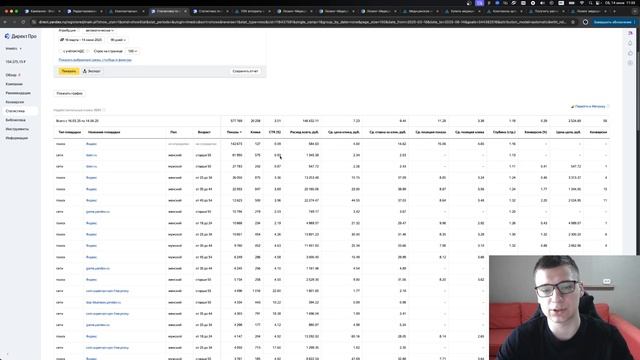Follow the Перейти в Метрику link
This screenshot has height=360, width=640.
tap(590, 107)
